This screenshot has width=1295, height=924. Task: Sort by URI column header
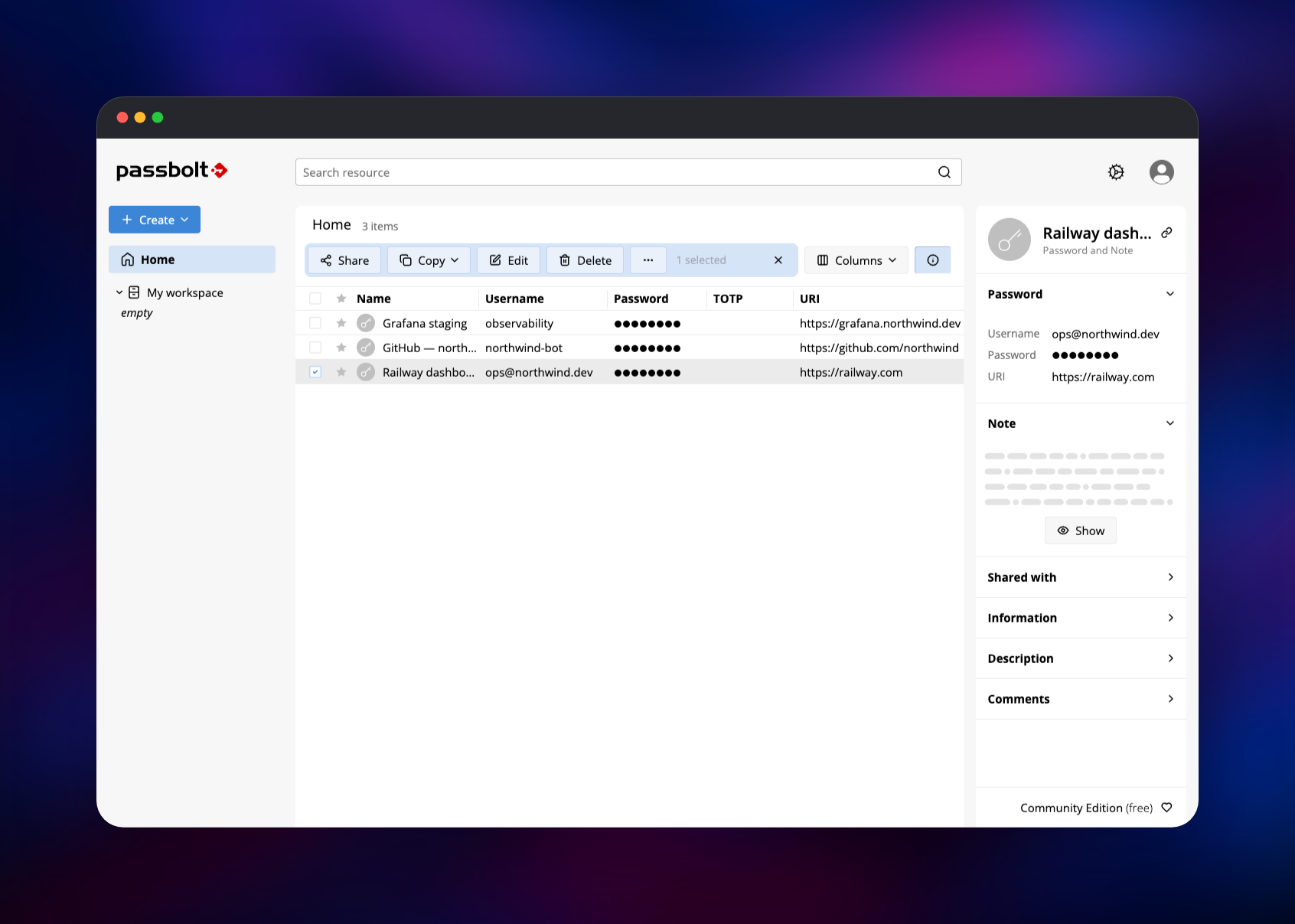[x=809, y=299]
